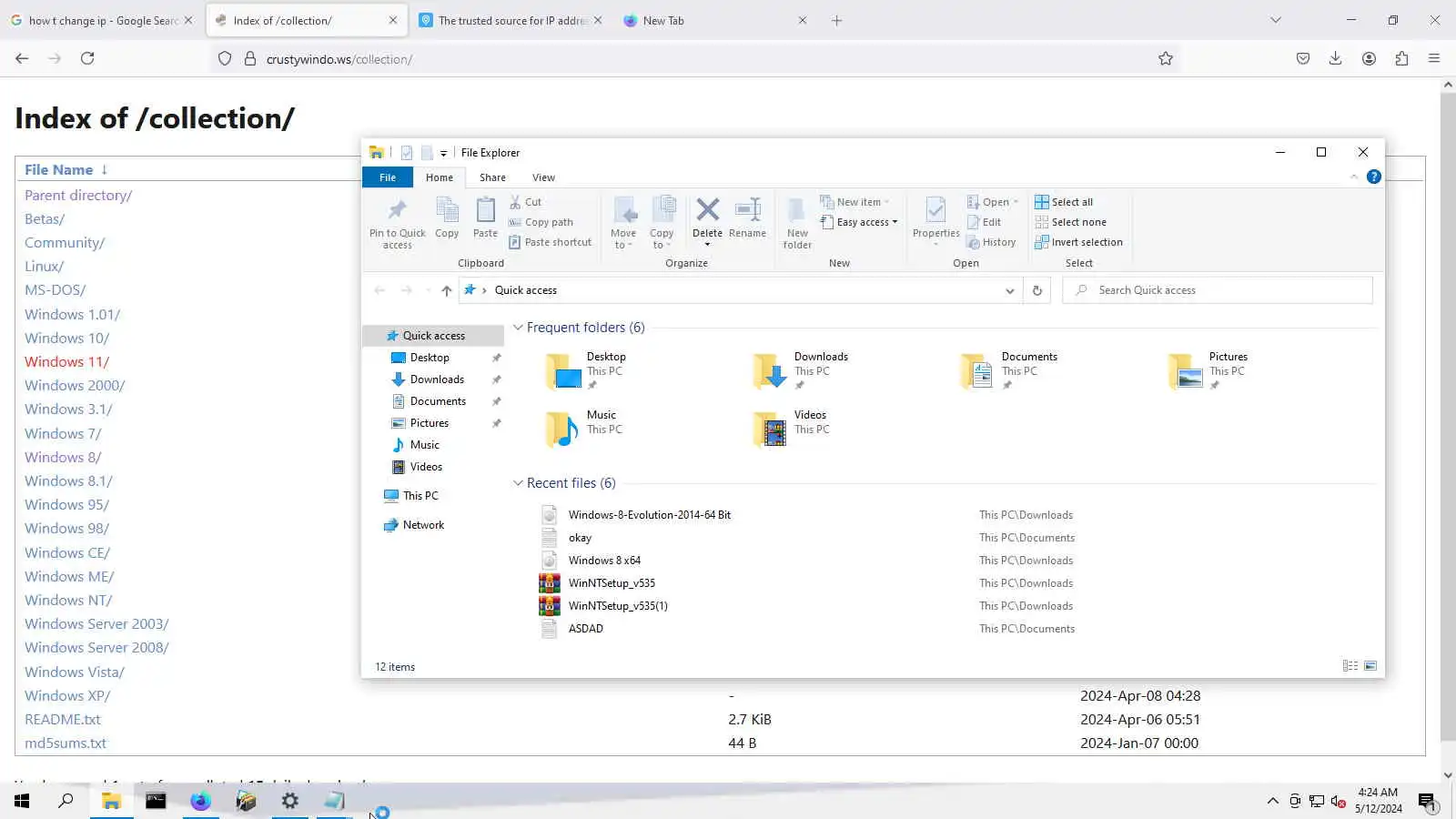Switch to details view layout
Screen dimensions: 1456x819
tap(1350, 666)
